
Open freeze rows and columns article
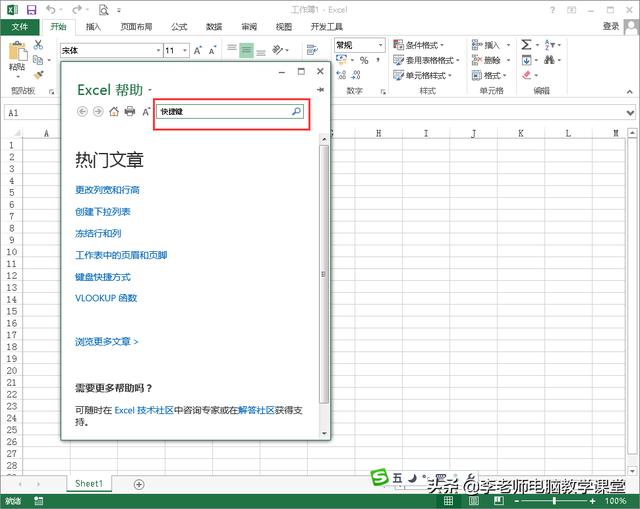pyautogui.click(x=98, y=233)
